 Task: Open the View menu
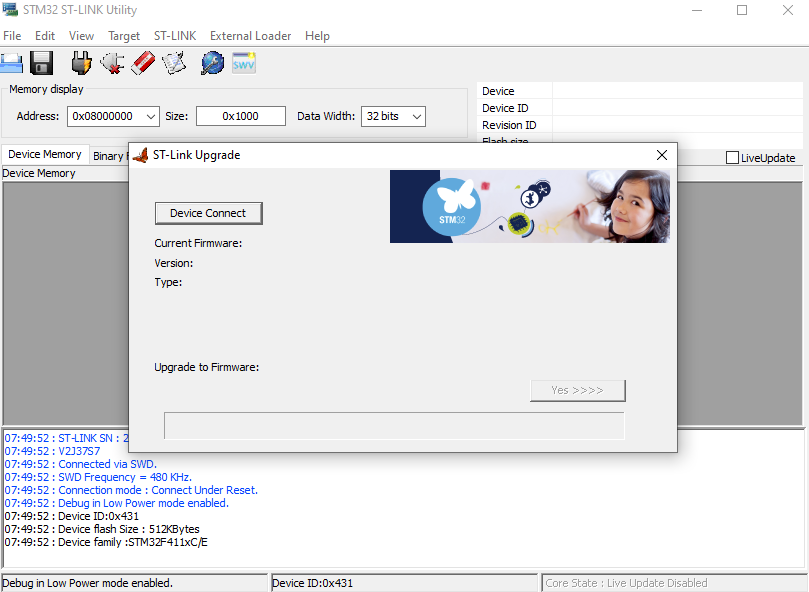(x=82, y=36)
